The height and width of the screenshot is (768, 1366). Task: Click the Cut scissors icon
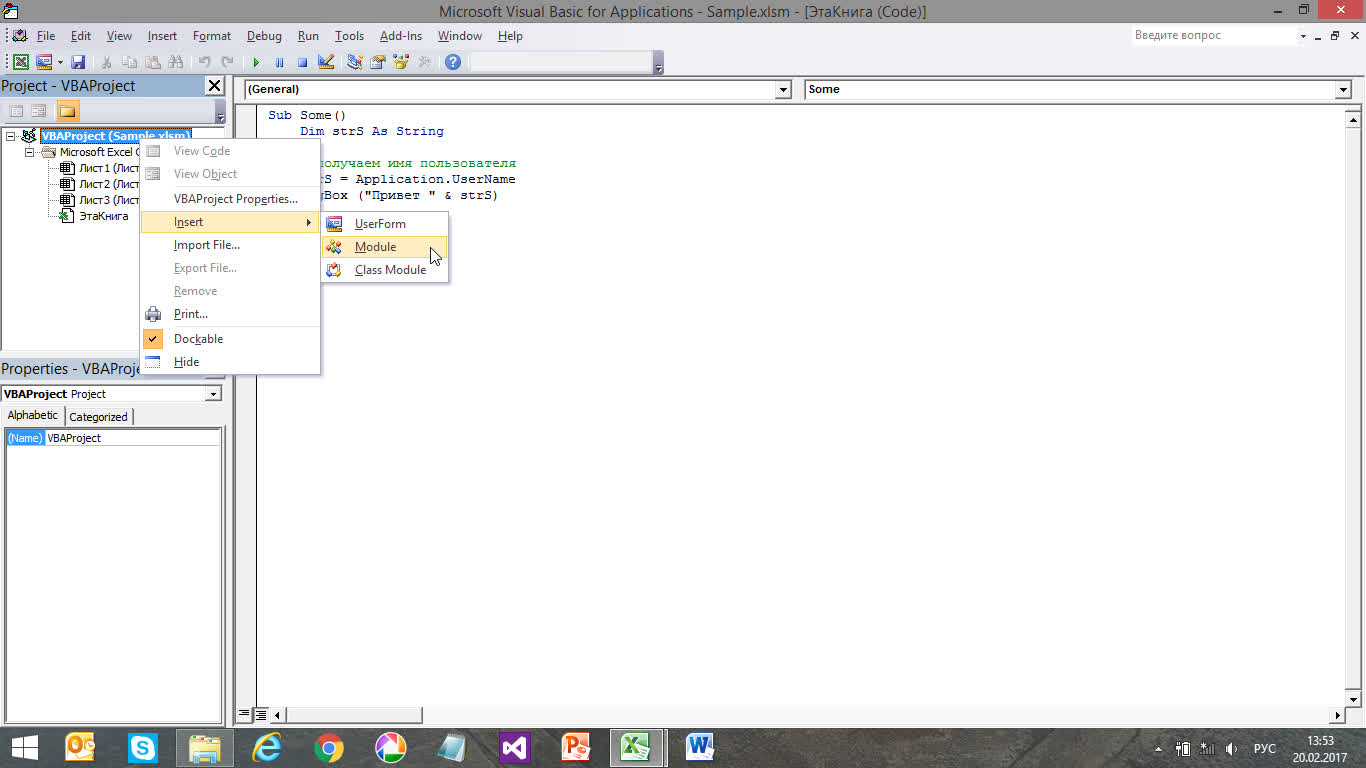106,62
